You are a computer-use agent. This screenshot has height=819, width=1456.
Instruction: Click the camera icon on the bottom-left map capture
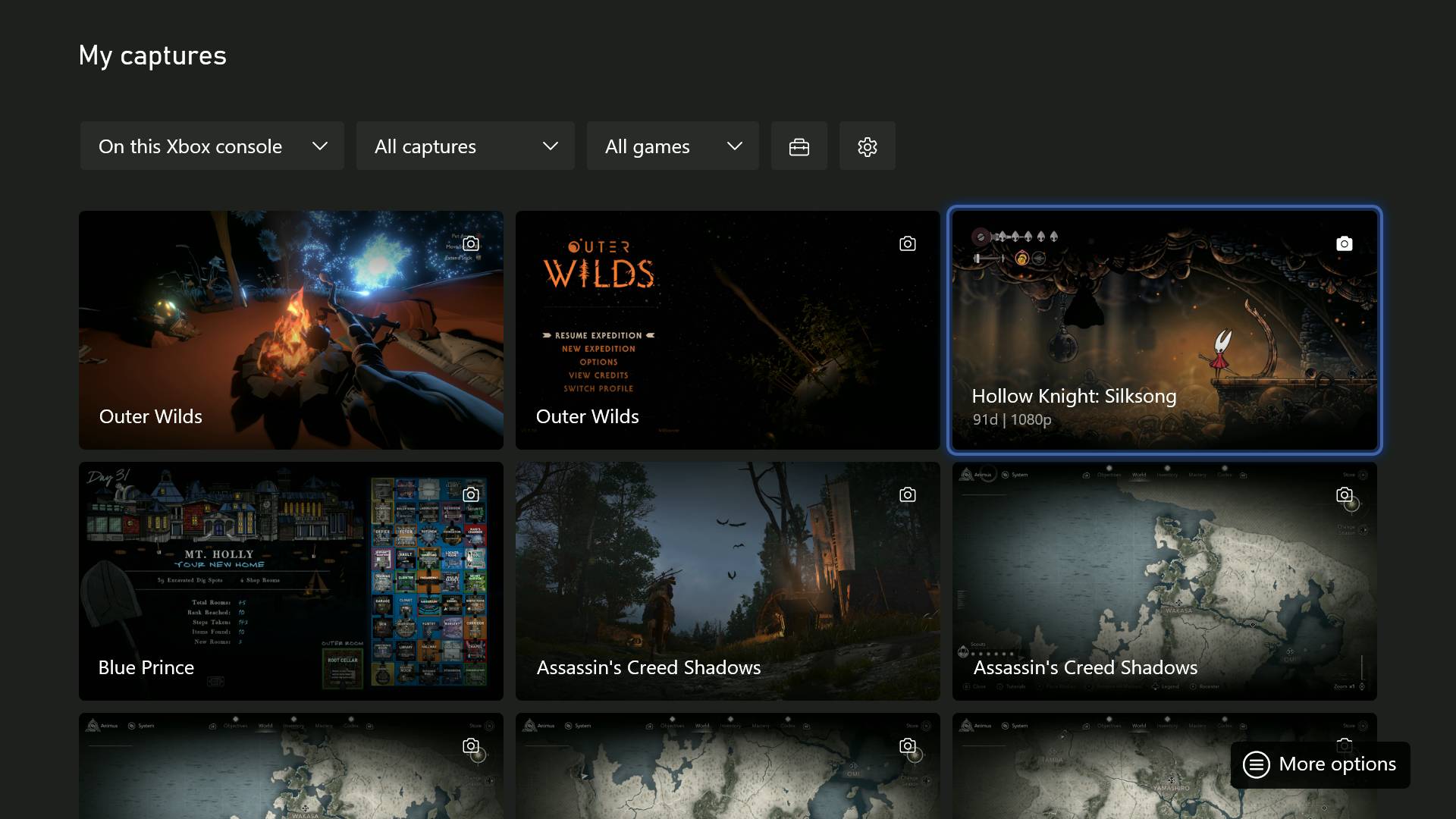471,745
